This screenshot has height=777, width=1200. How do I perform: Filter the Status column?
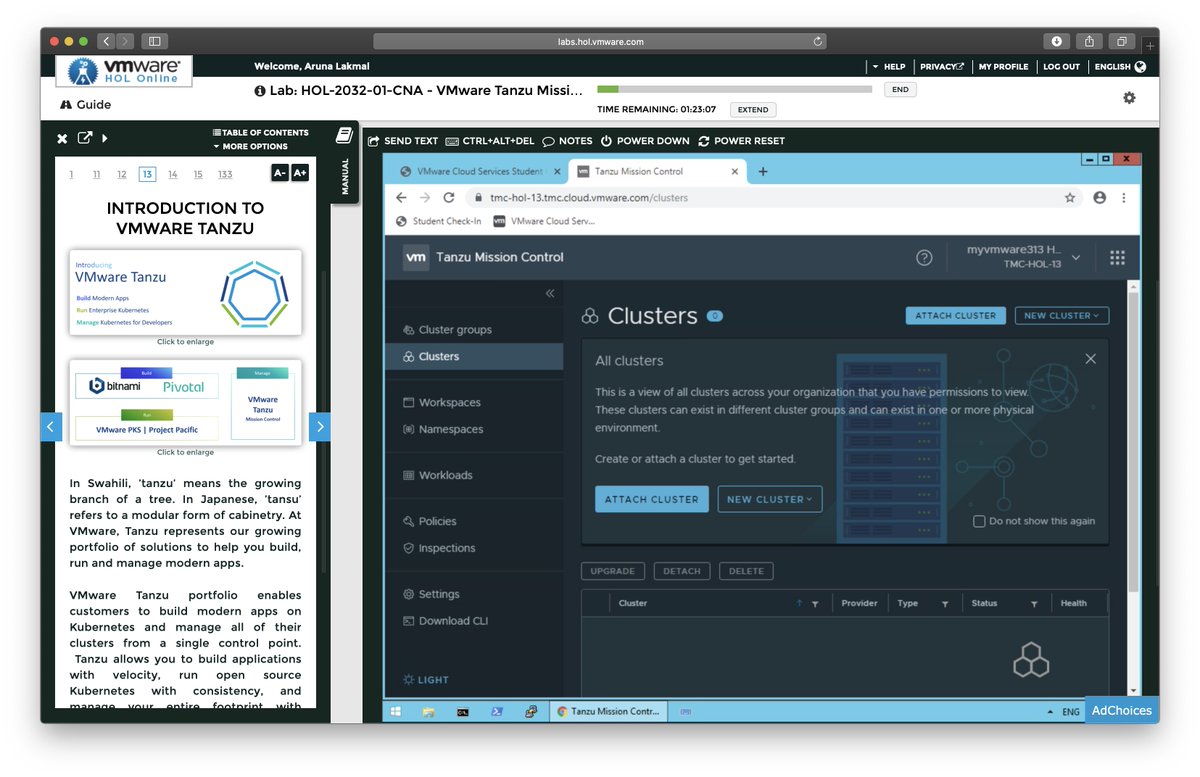(x=1034, y=604)
